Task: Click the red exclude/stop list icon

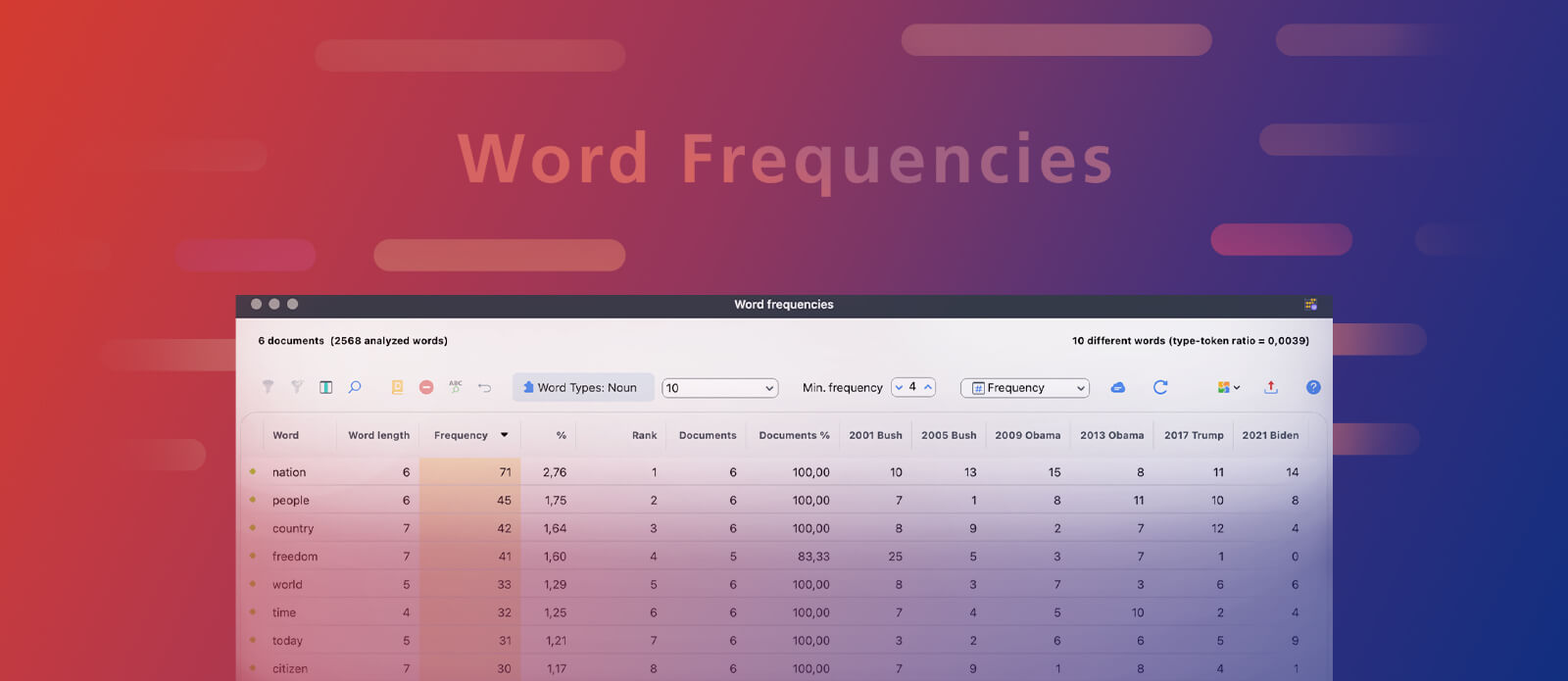Action: [426, 387]
